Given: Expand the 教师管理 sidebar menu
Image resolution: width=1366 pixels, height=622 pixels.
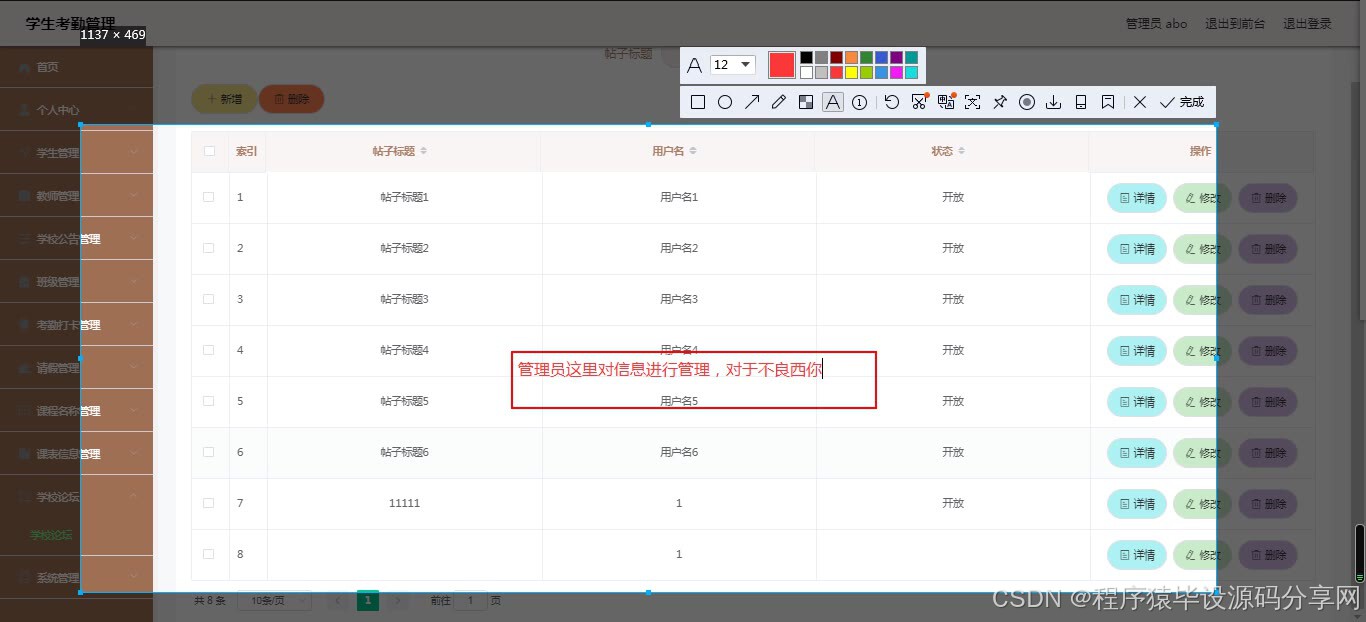Looking at the screenshot, I should [x=76, y=196].
